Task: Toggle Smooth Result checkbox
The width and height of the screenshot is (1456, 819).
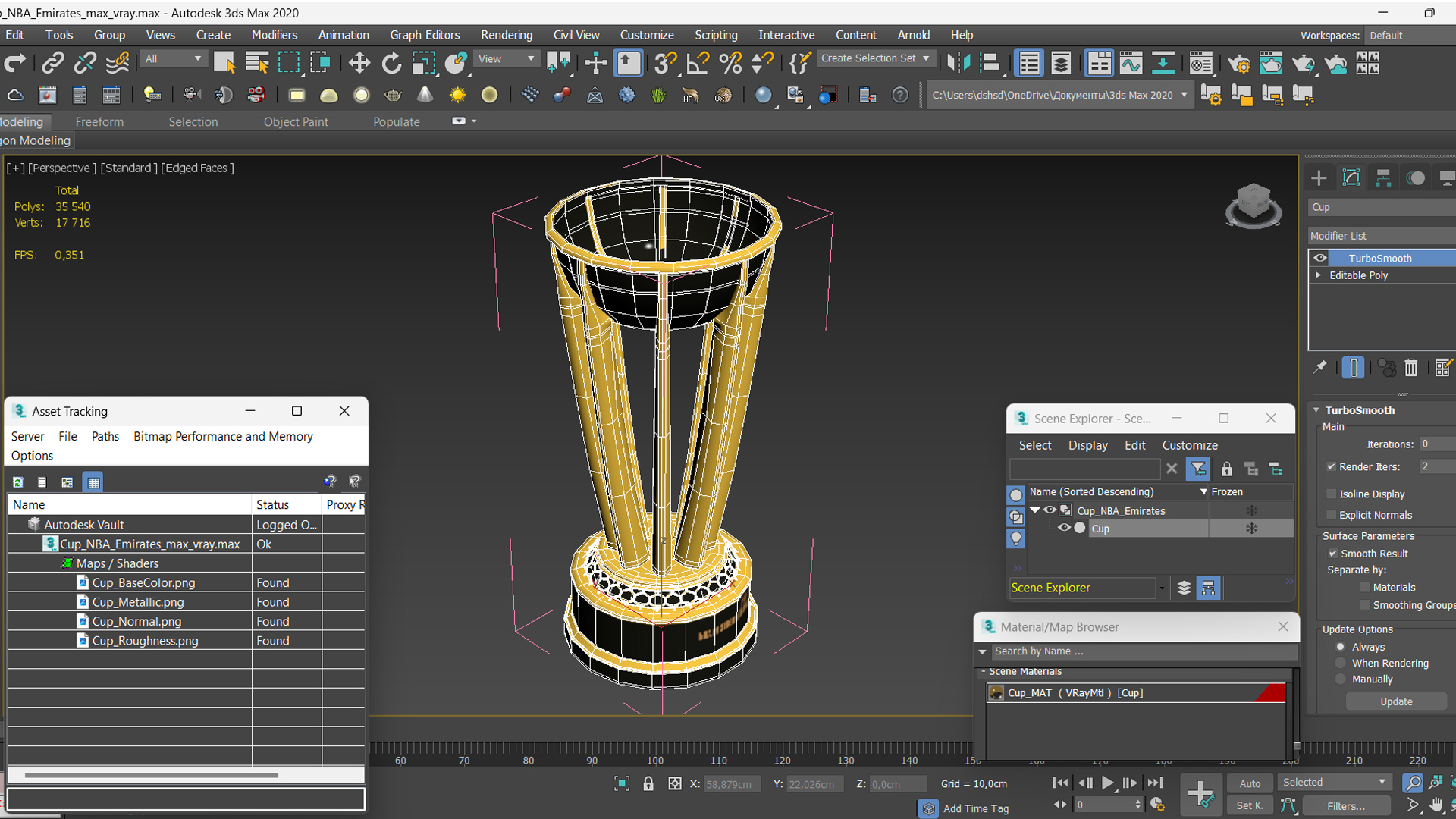Action: (x=1333, y=554)
